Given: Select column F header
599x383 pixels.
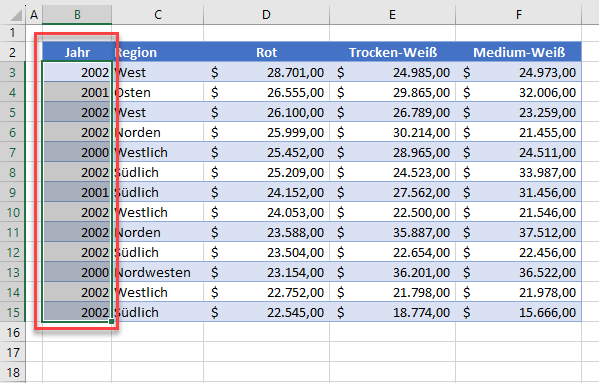Looking at the screenshot, I should click(x=518, y=15).
